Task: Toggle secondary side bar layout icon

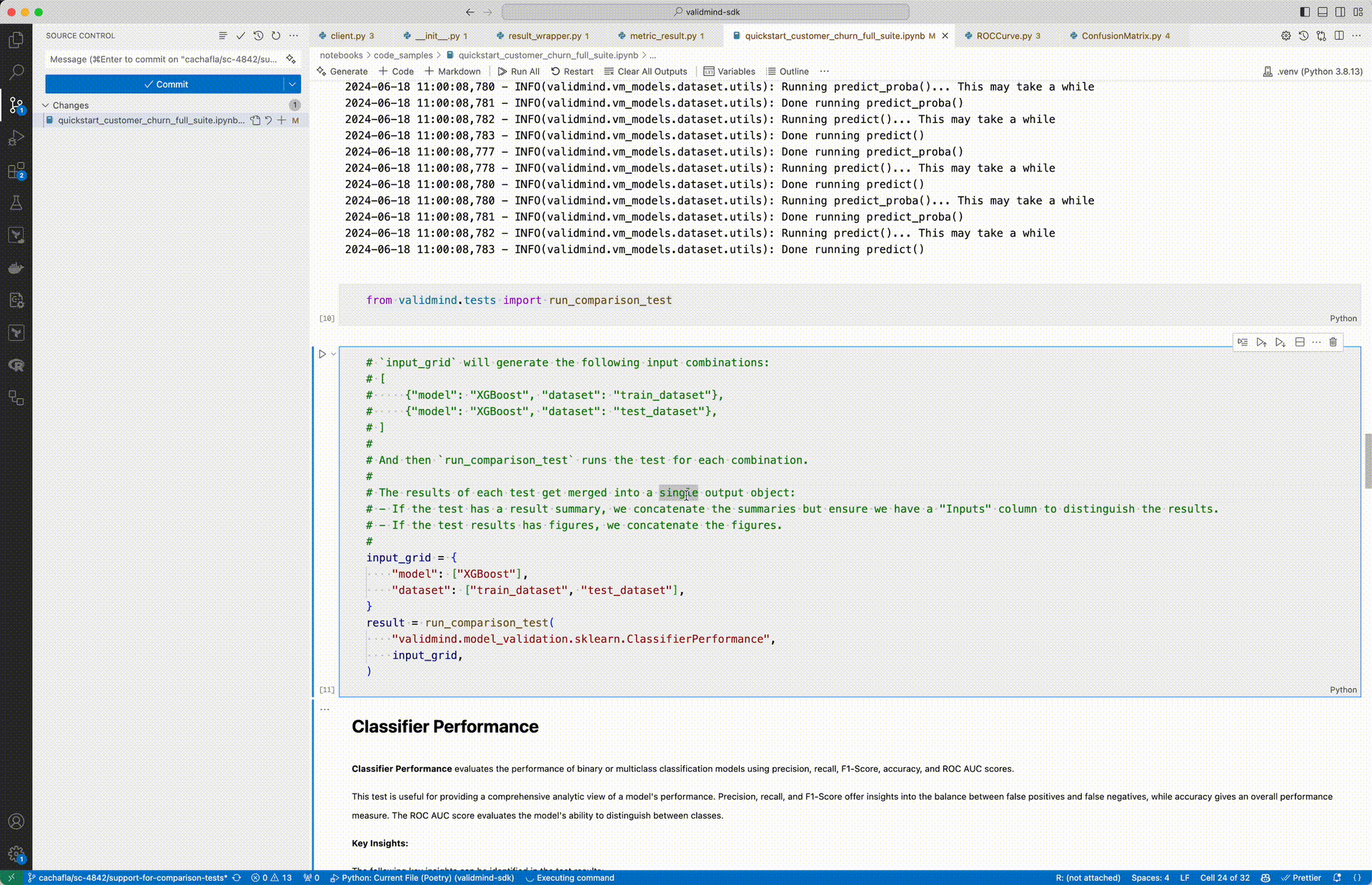Action: coord(1340,12)
